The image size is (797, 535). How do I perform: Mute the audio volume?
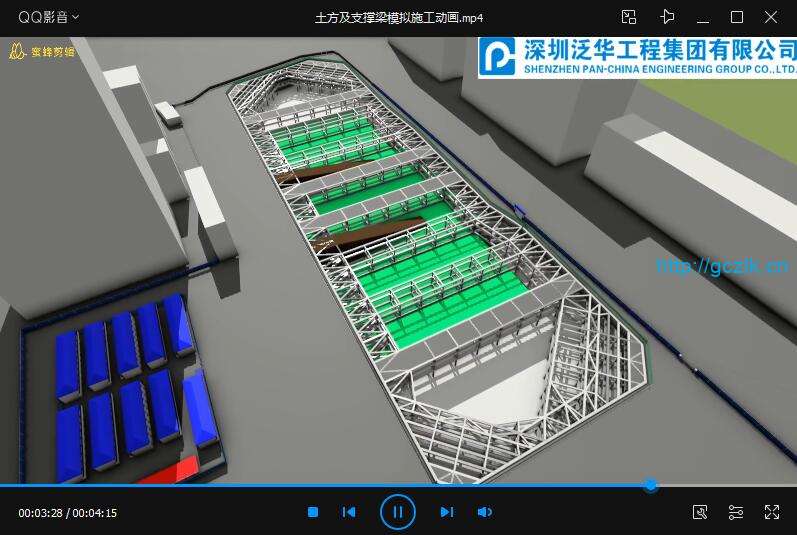point(484,512)
